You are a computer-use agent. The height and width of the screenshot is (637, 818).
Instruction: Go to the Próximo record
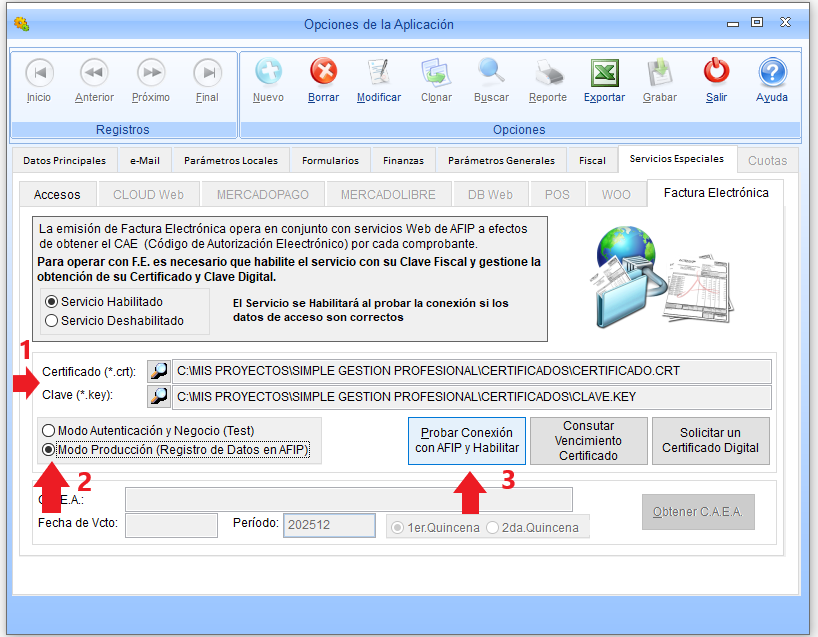(x=151, y=72)
